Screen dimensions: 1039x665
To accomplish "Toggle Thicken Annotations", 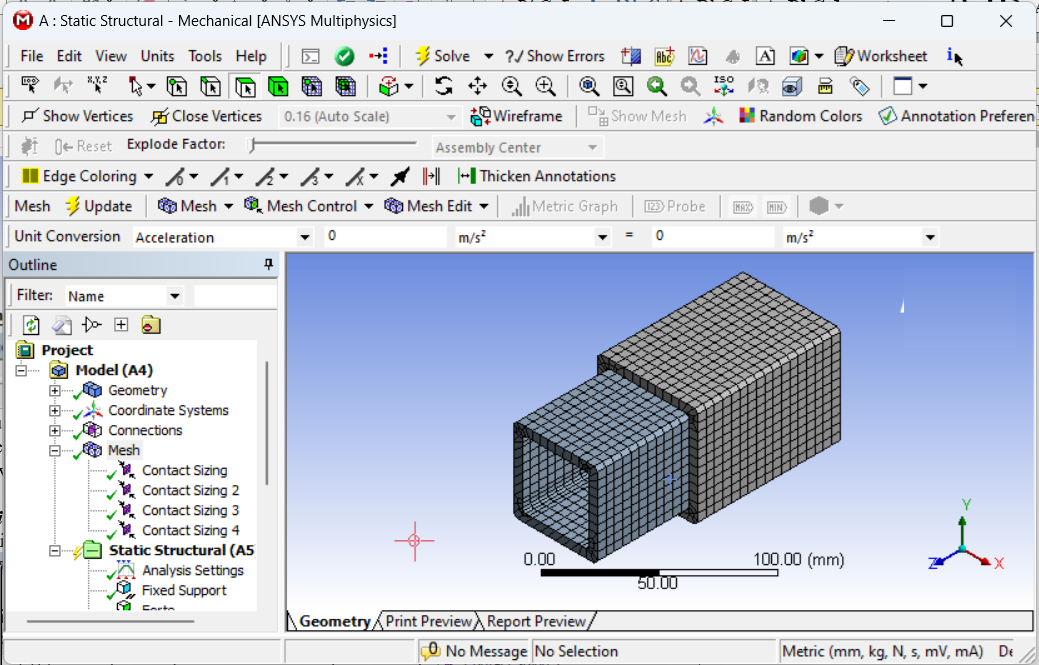I will point(537,176).
